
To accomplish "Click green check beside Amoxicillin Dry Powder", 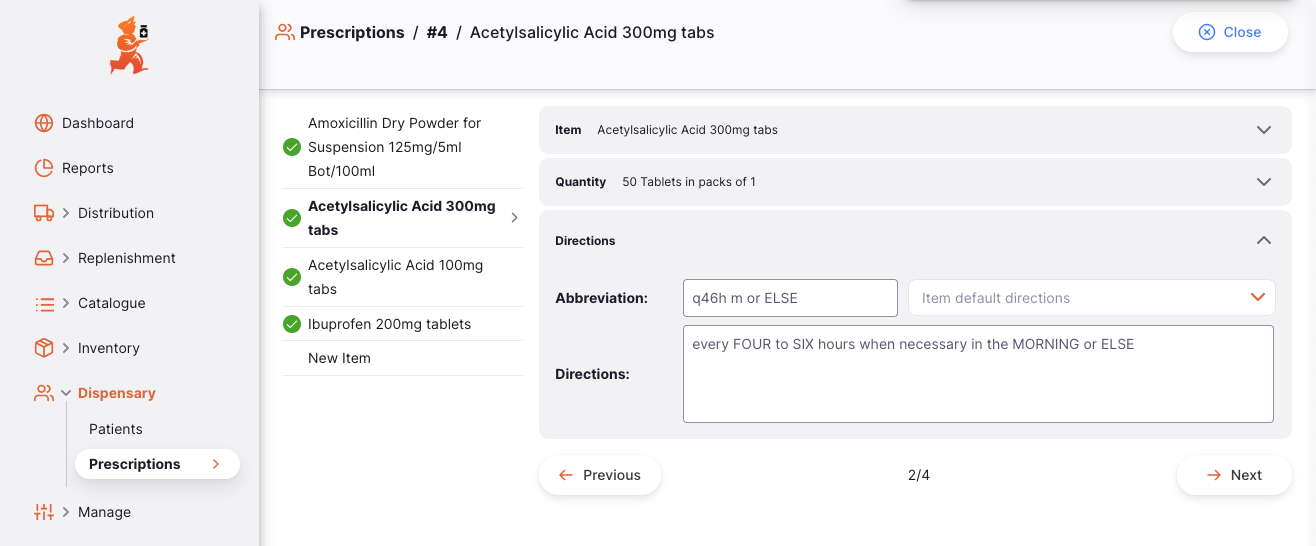I will [x=292, y=147].
